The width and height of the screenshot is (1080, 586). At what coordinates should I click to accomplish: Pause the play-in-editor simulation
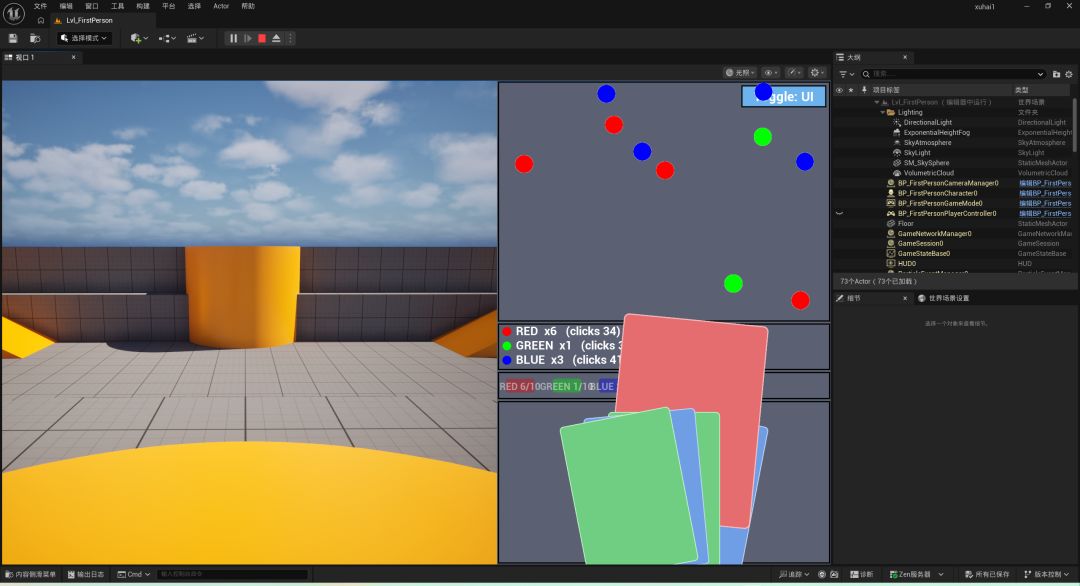tap(233, 39)
